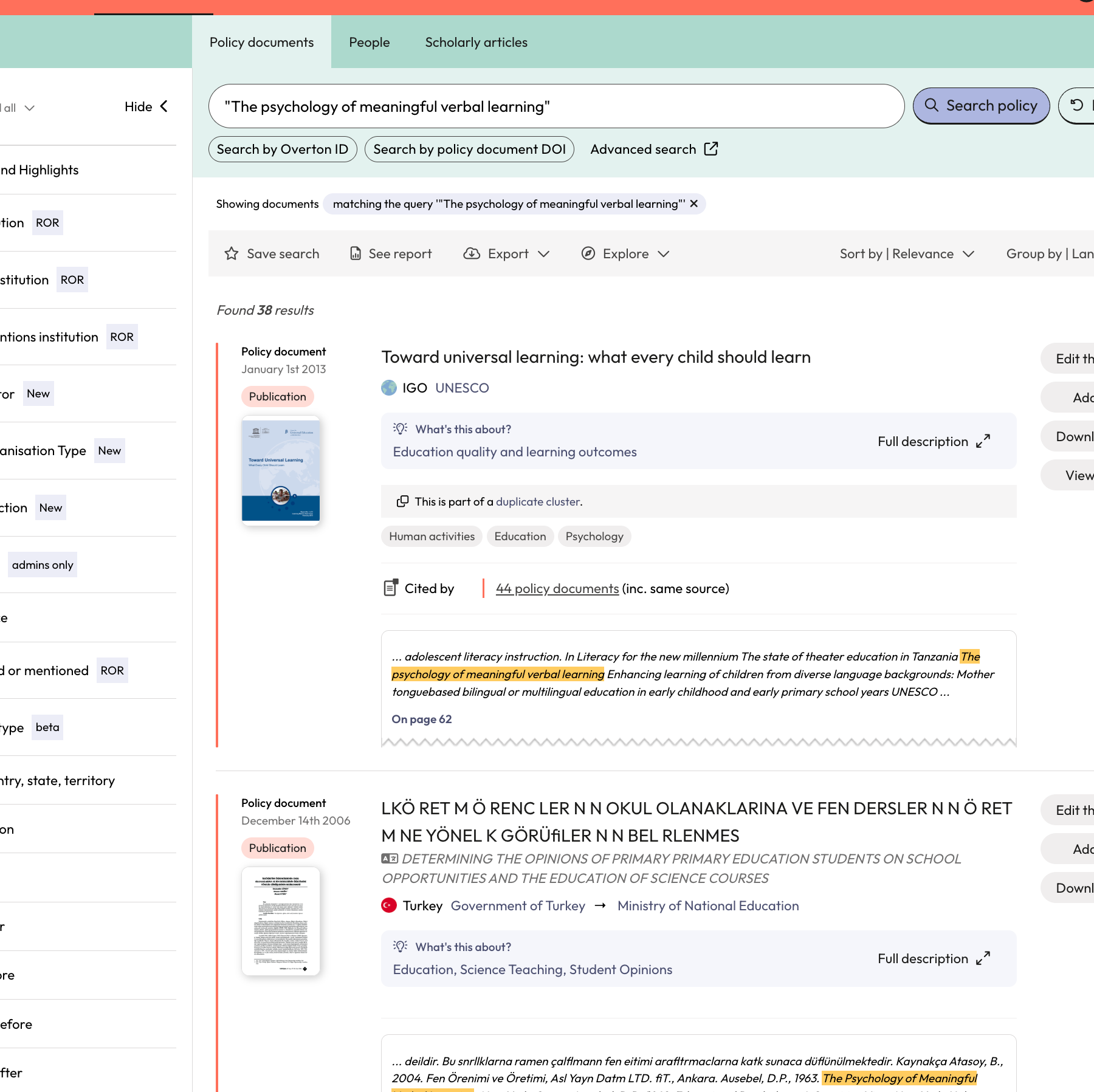1094x1092 pixels.
Task: Select the Human activities topic tag
Action: click(x=432, y=536)
